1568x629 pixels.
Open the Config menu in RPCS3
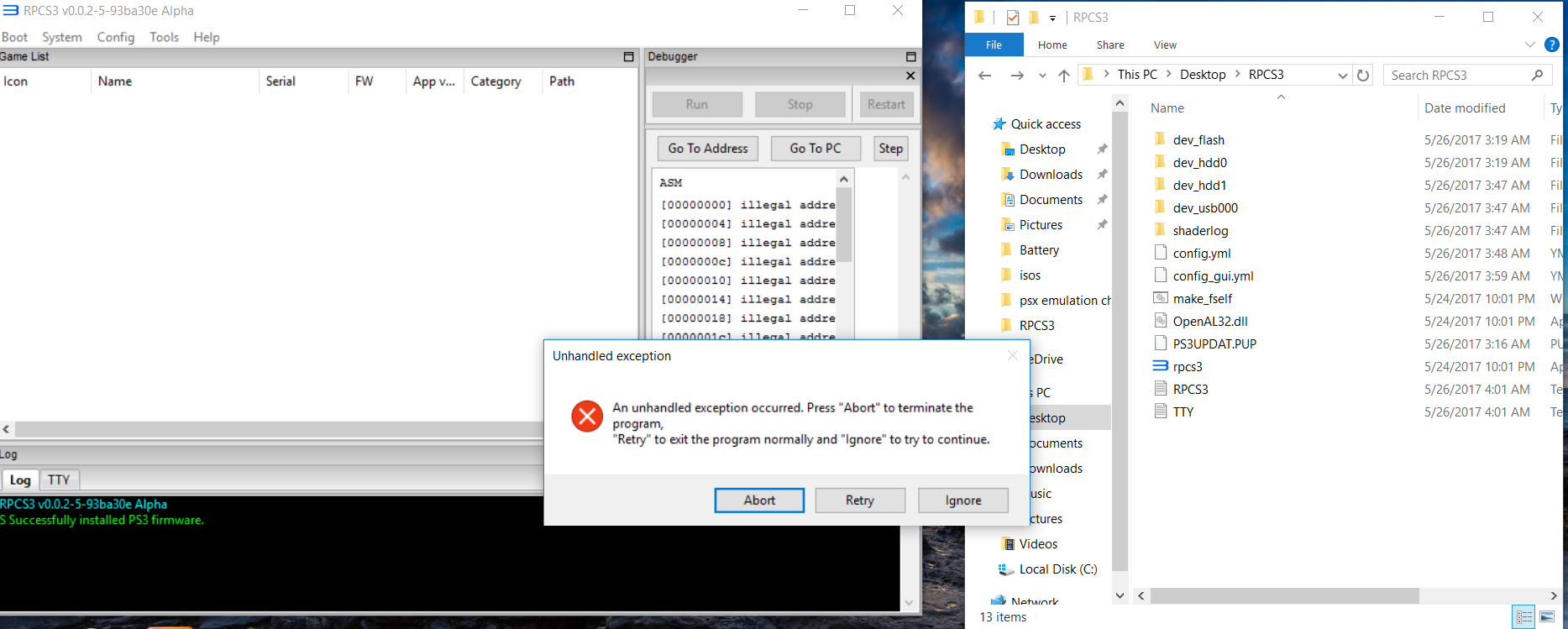tap(116, 37)
